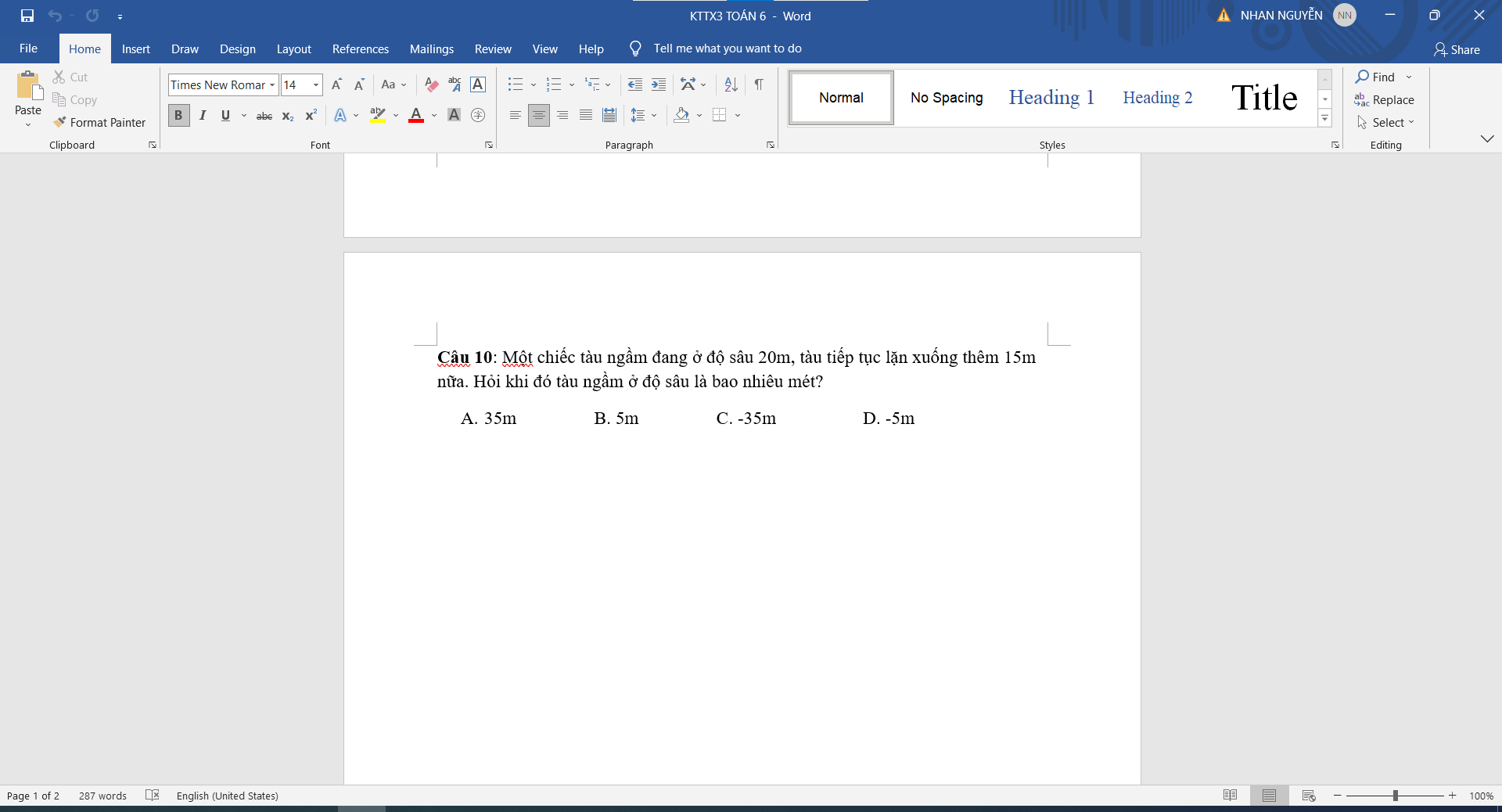
Task: Apply character border icon
Action: pos(478,84)
